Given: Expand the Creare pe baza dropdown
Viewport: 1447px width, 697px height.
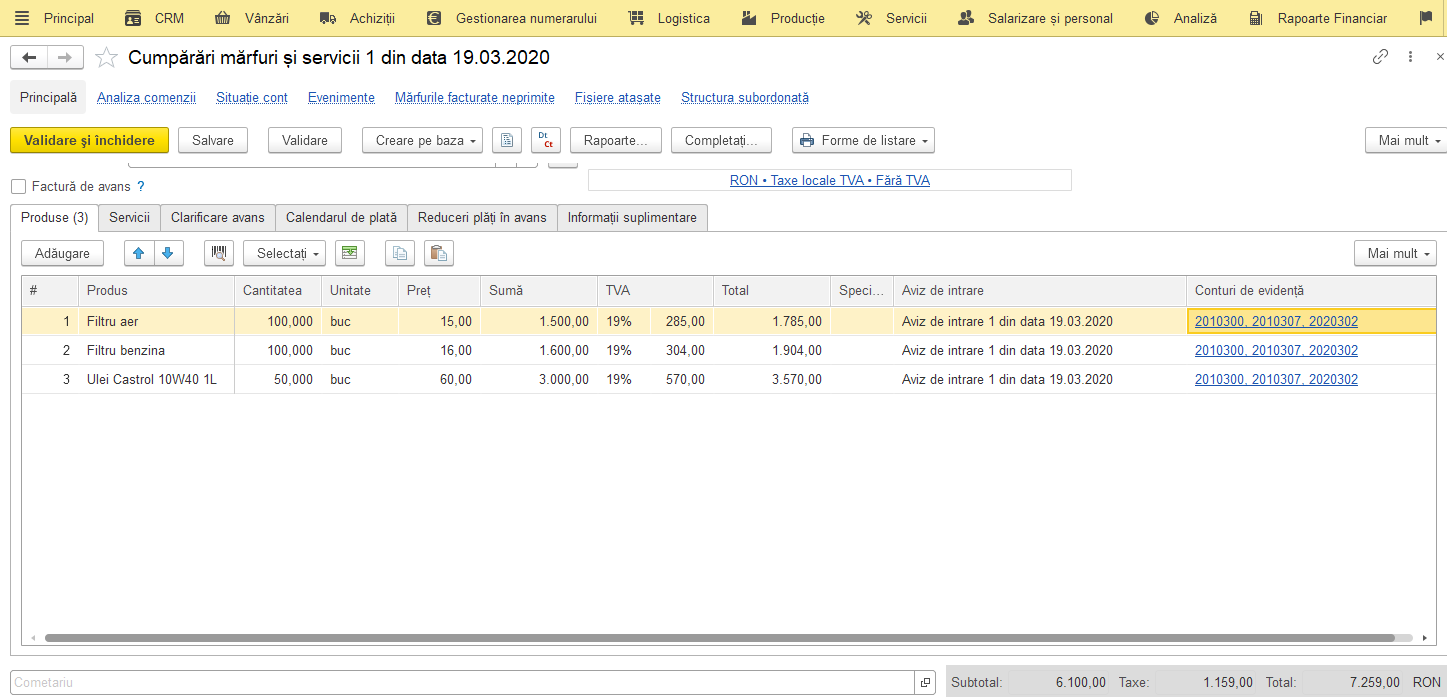Looking at the screenshot, I should pos(422,140).
